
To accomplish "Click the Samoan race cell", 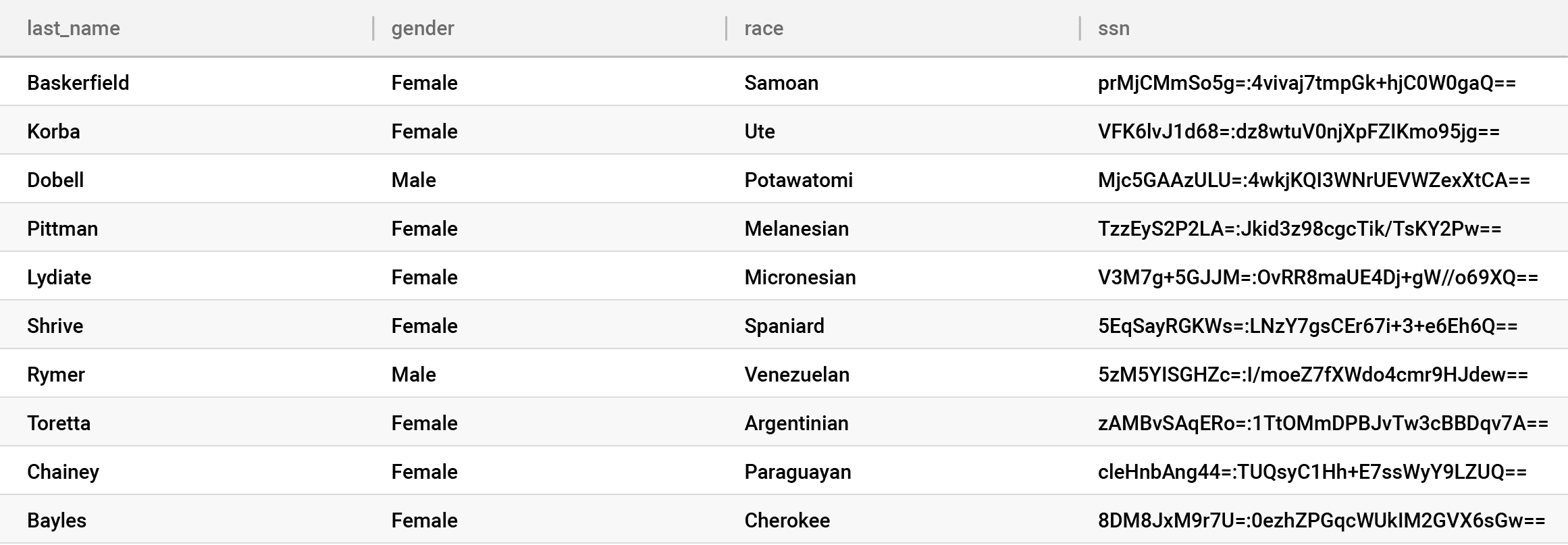I will 781,82.
